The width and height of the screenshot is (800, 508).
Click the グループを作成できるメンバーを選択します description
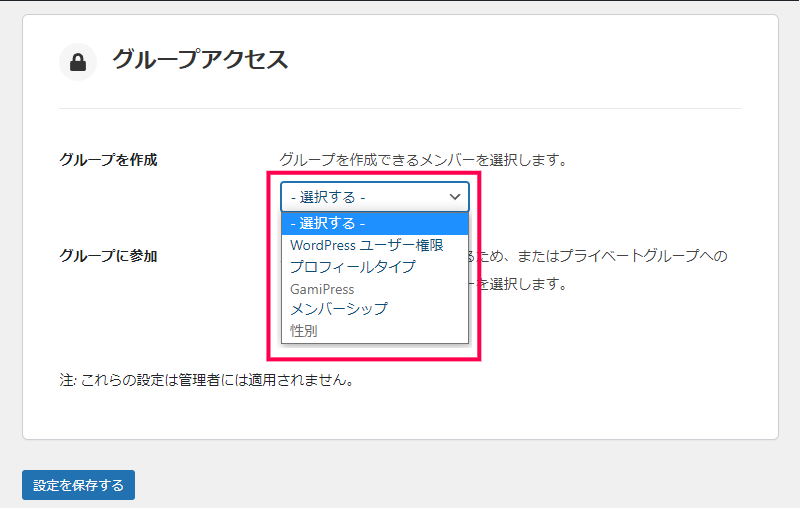(423, 160)
